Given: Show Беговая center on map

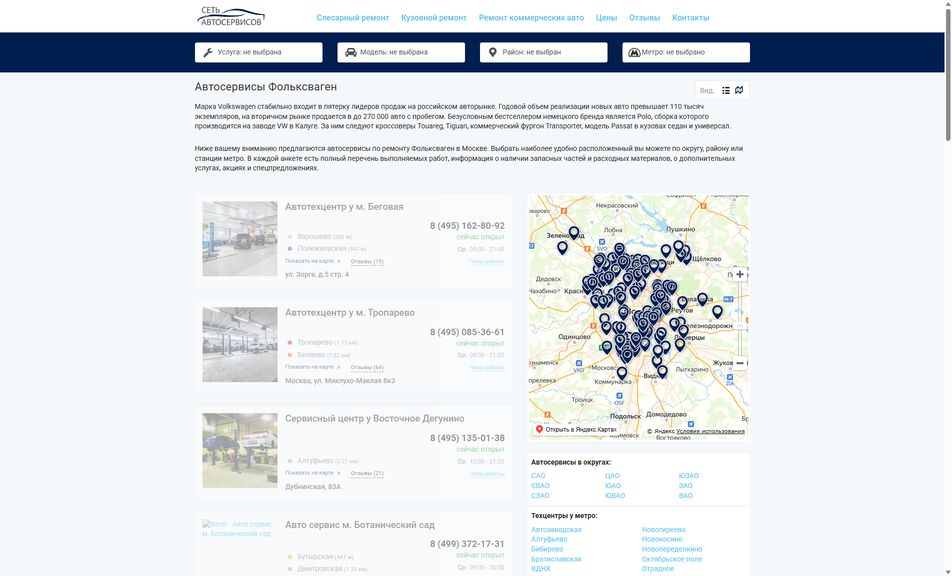Looking at the screenshot, I should click(313, 261).
